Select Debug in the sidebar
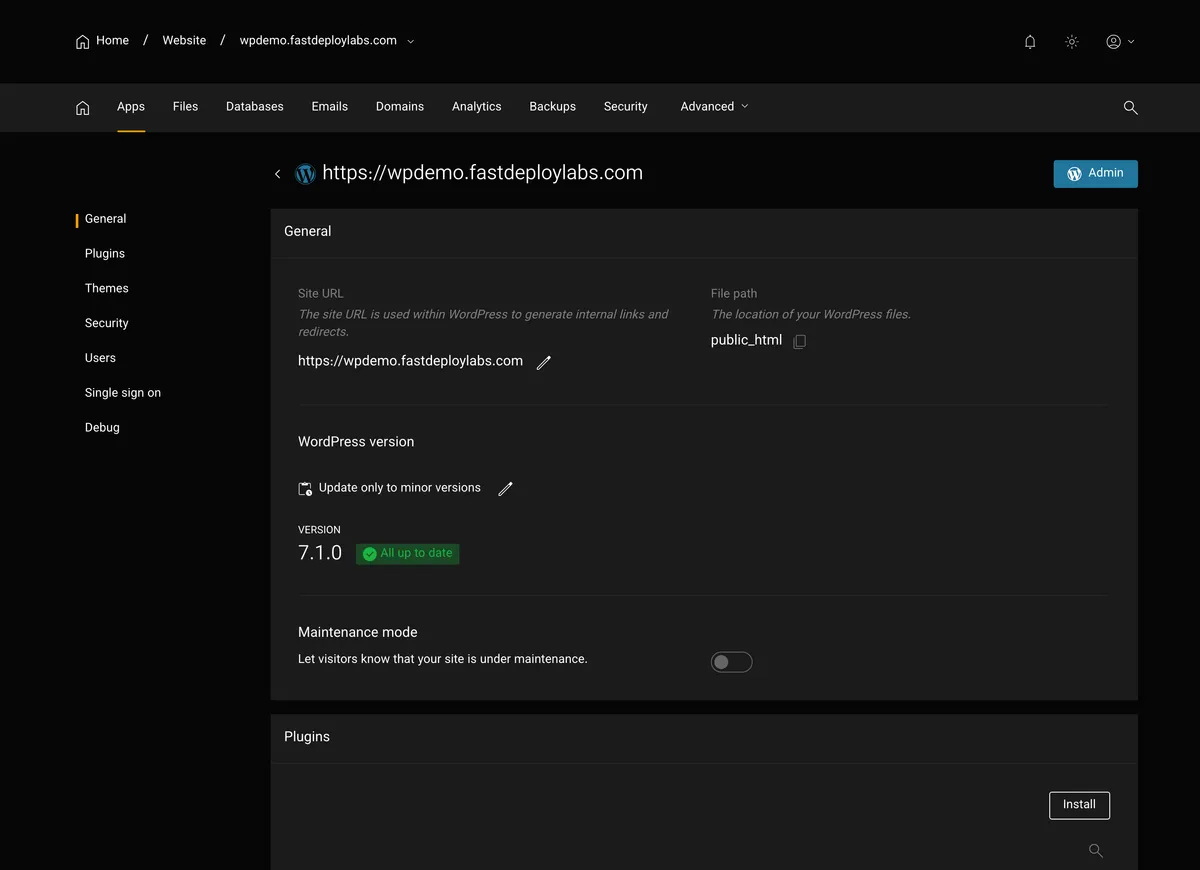 pos(102,428)
